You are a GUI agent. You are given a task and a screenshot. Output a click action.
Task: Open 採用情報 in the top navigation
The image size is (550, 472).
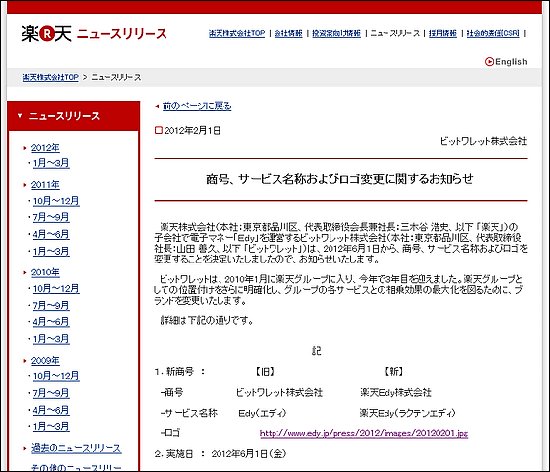(443, 33)
